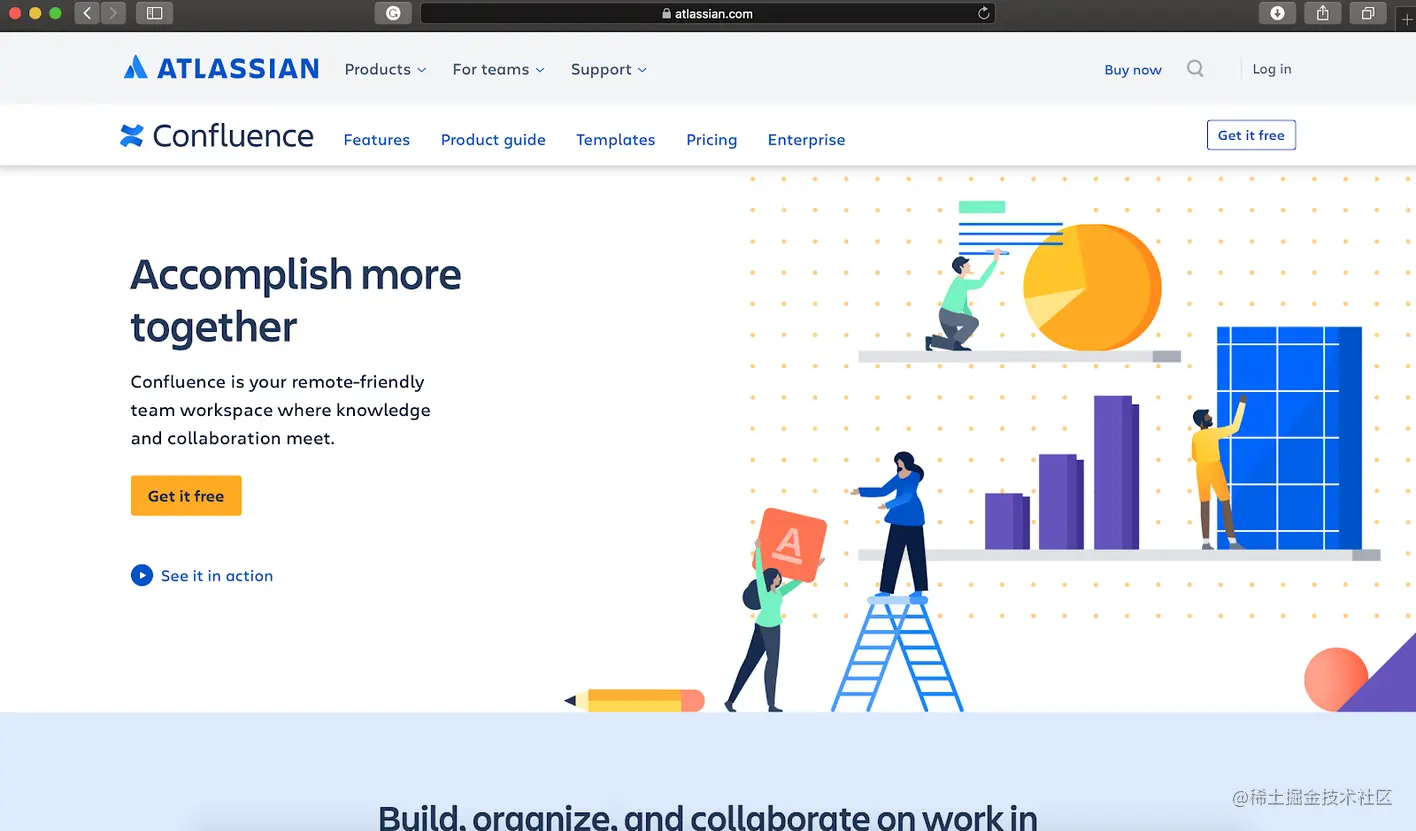Click the yellow Get it free button
The width and height of the screenshot is (1416, 831).
pyautogui.click(x=186, y=496)
